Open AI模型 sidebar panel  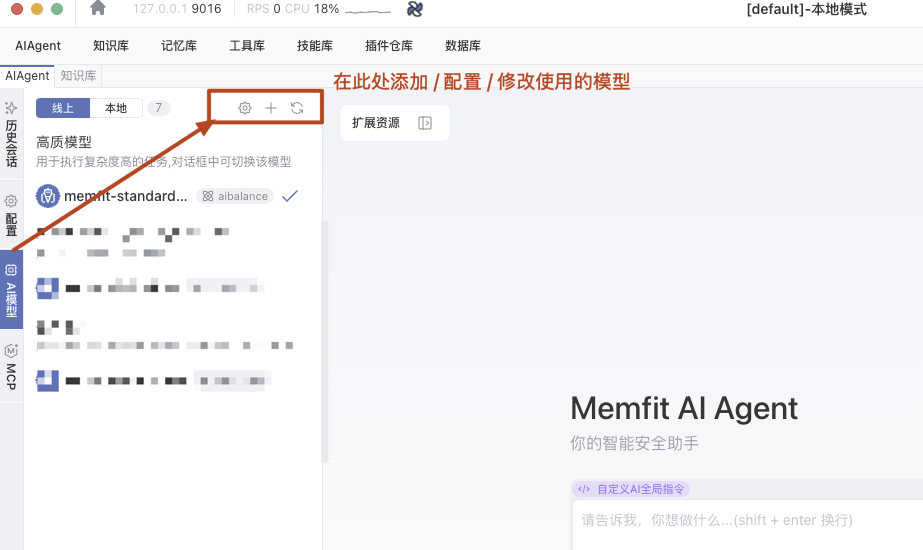tap(11, 290)
